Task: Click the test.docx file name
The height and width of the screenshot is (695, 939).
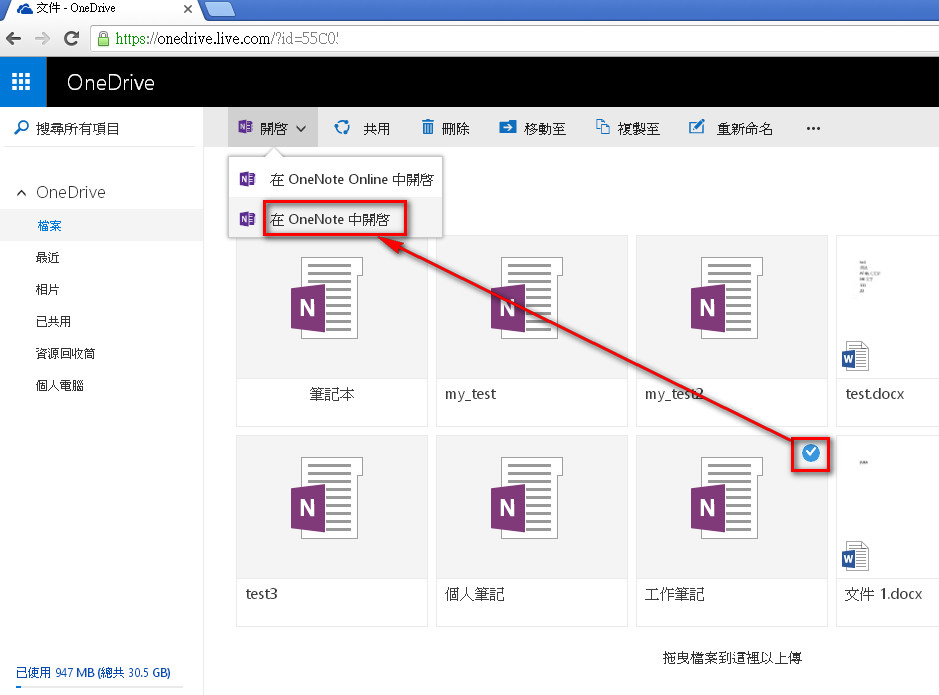Action: (x=874, y=394)
